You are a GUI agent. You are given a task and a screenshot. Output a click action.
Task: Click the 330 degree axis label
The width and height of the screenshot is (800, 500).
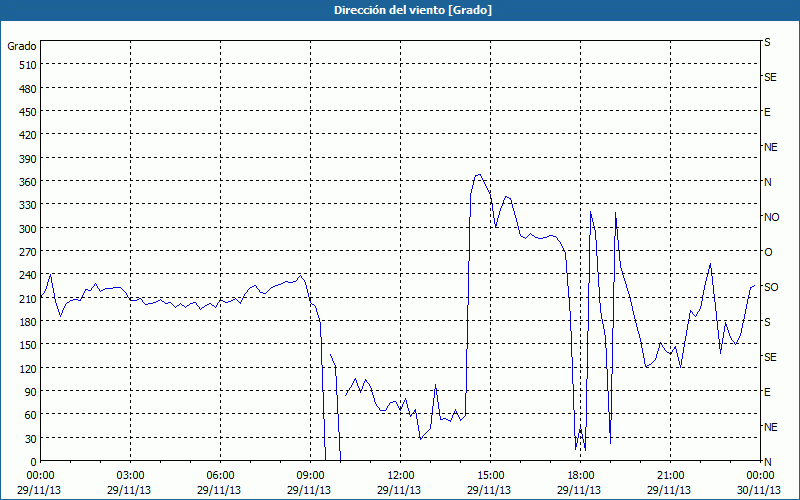click(x=28, y=205)
